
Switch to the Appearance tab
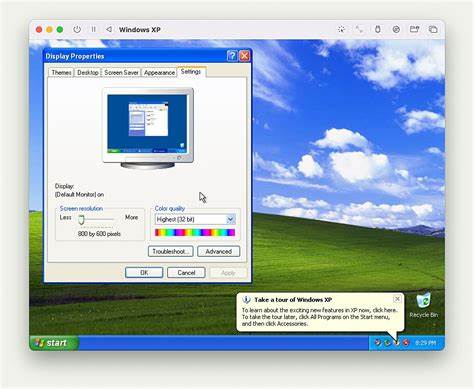(x=159, y=73)
